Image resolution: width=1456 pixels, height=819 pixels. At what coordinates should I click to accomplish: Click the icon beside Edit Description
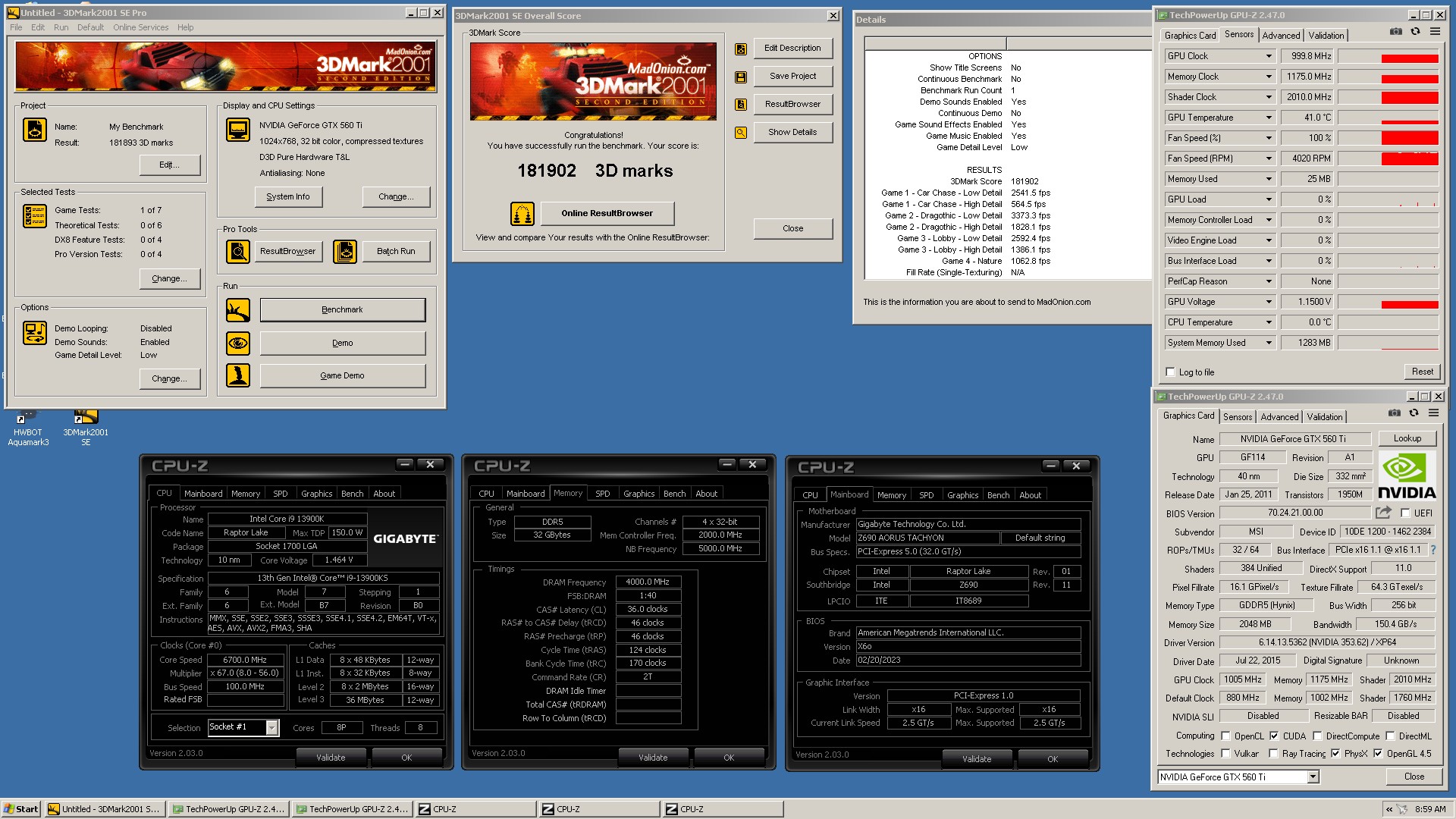[741, 49]
